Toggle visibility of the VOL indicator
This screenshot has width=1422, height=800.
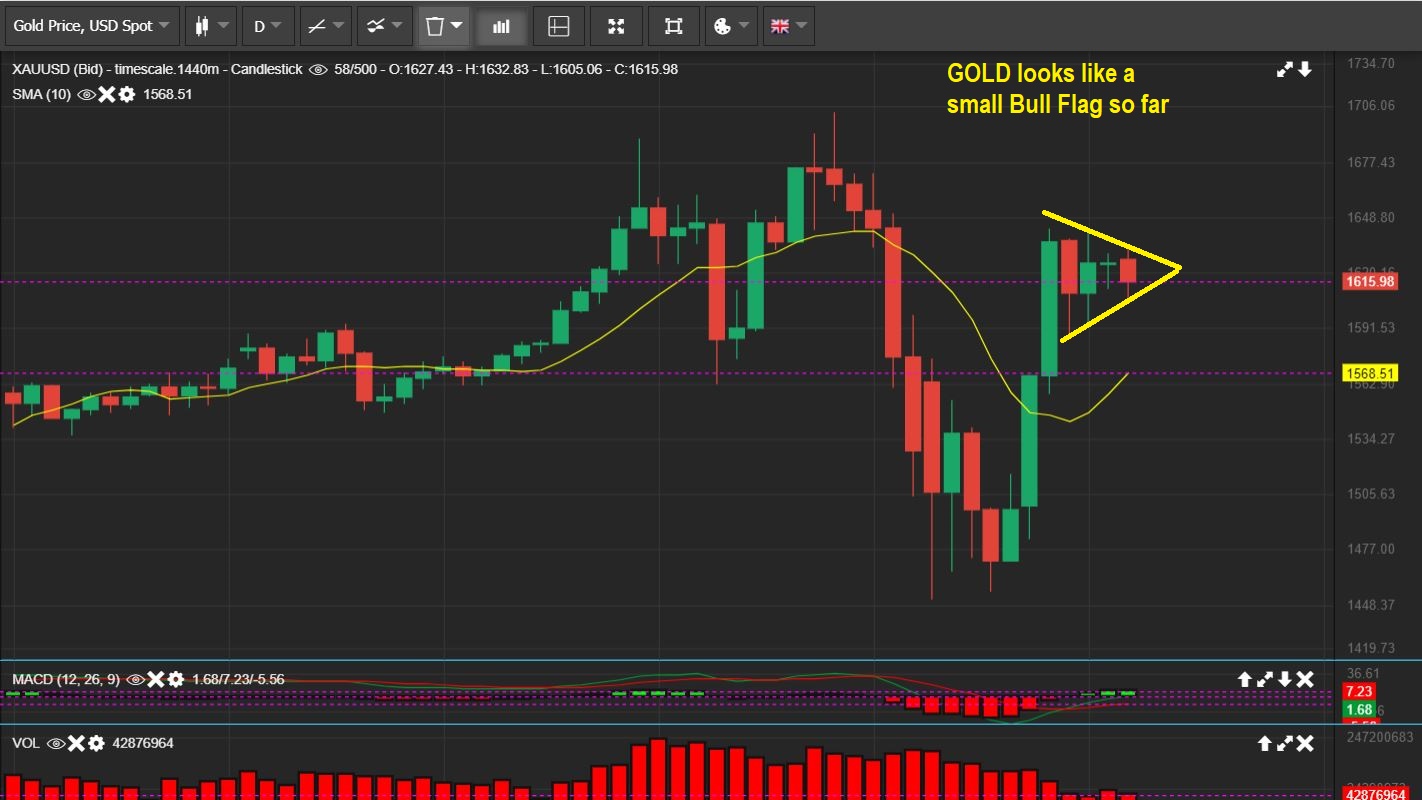pos(56,744)
